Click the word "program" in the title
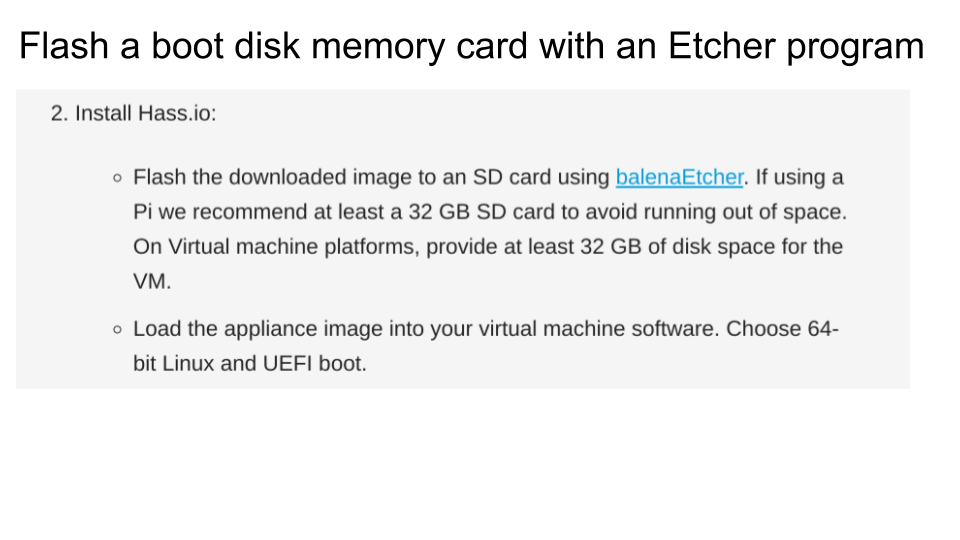 (855, 48)
